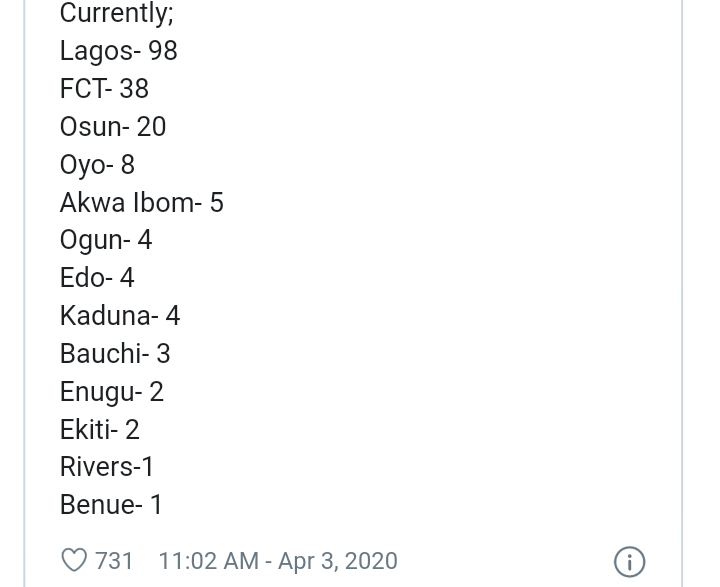The height and width of the screenshot is (587, 720).
Task: Click the 'Enugu- 2' entry
Action: [x=111, y=392]
